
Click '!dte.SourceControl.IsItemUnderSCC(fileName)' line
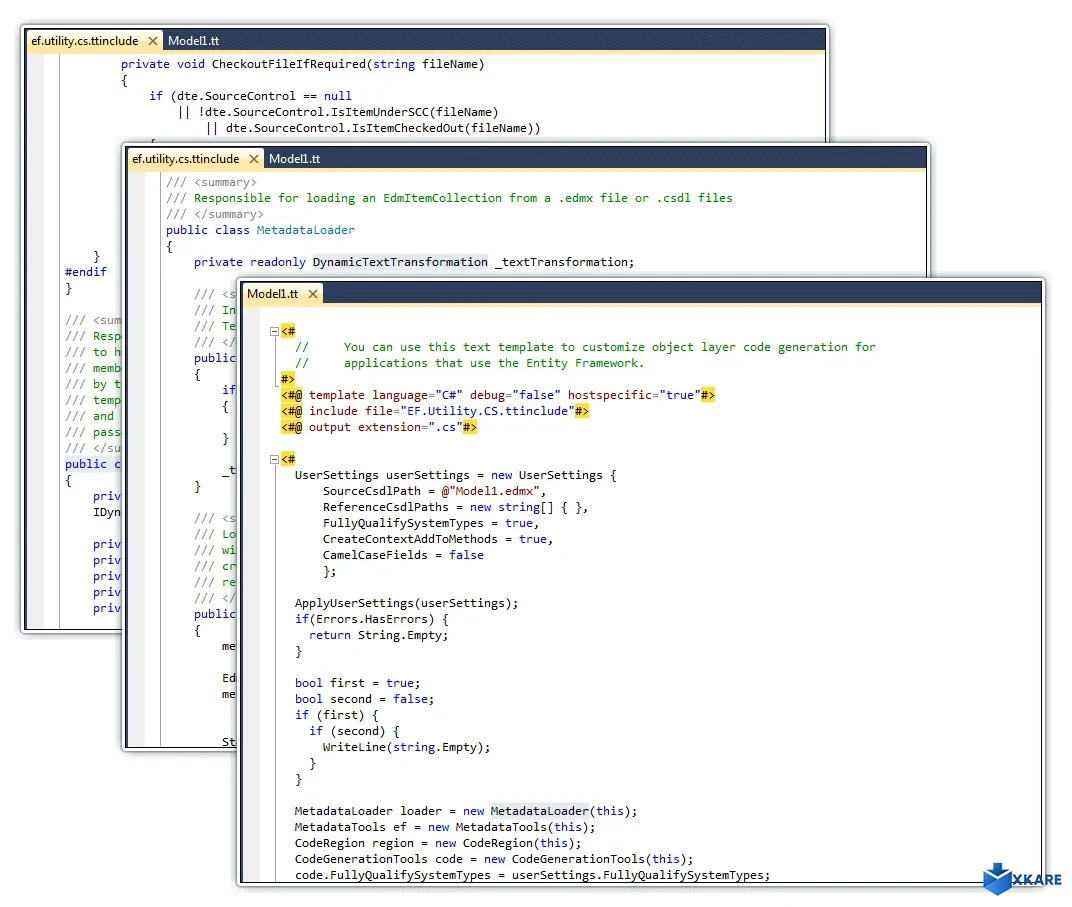pos(338,112)
